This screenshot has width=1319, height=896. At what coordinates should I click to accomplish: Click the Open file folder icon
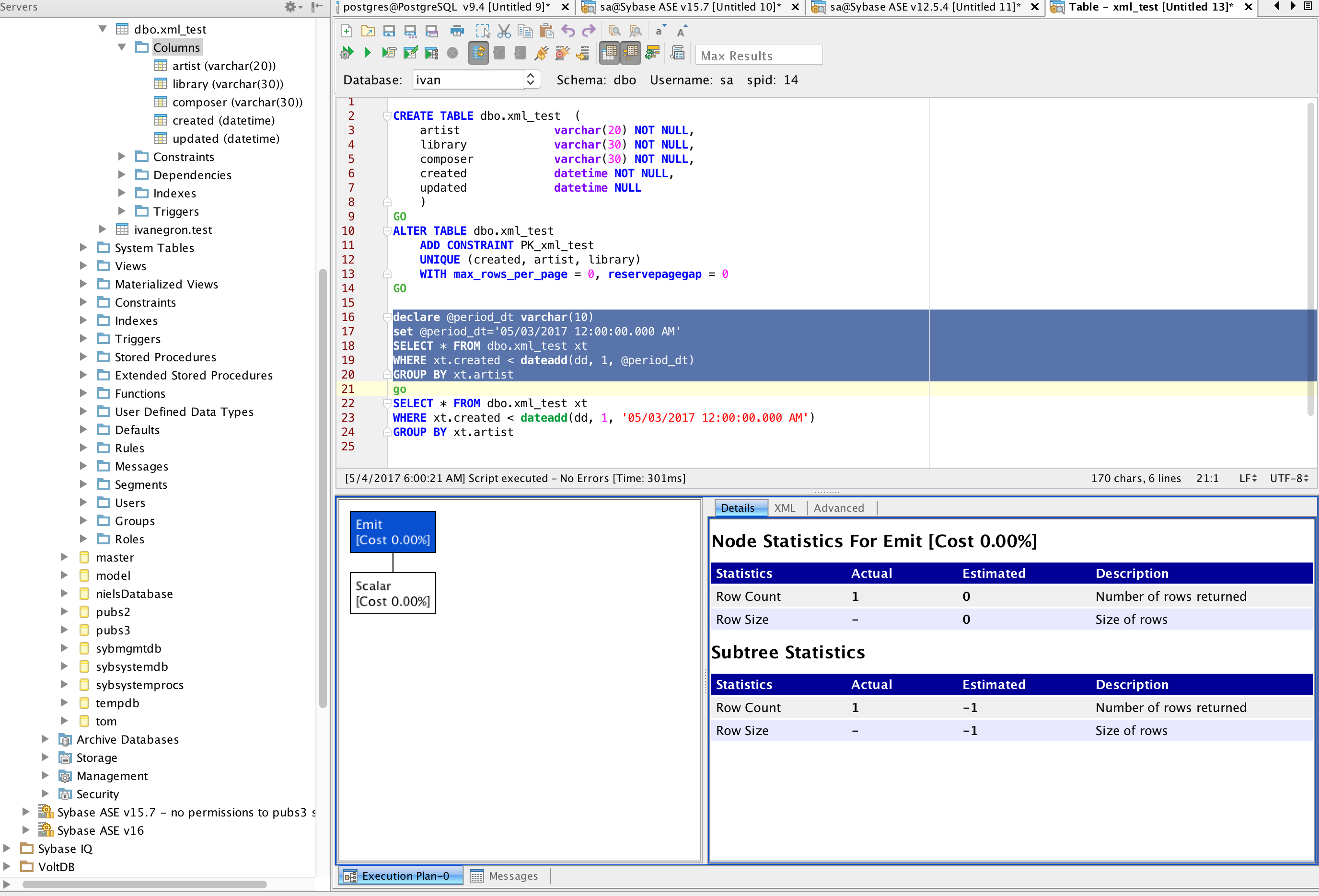tap(368, 31)
